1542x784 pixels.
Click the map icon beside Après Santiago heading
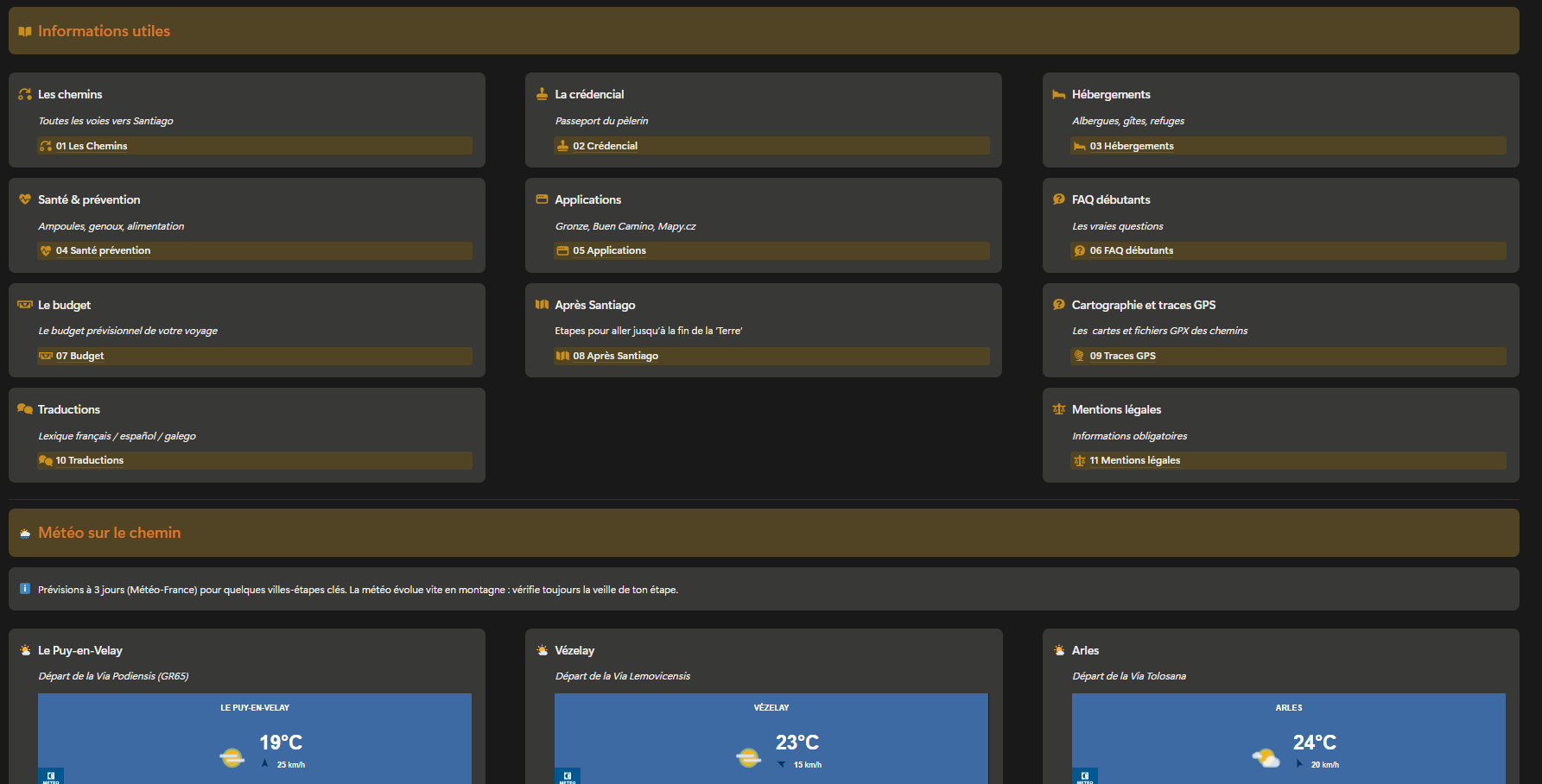pos(542,305)
